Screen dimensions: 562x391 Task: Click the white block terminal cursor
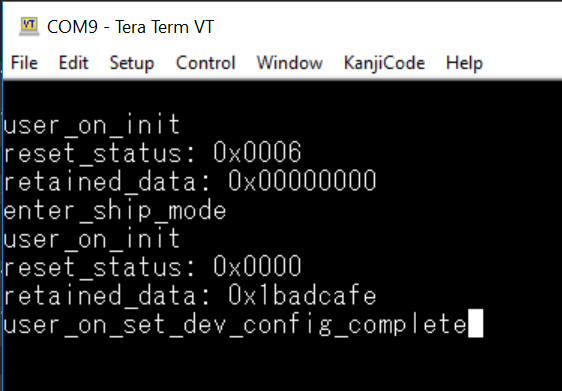[x=476, y=324]
